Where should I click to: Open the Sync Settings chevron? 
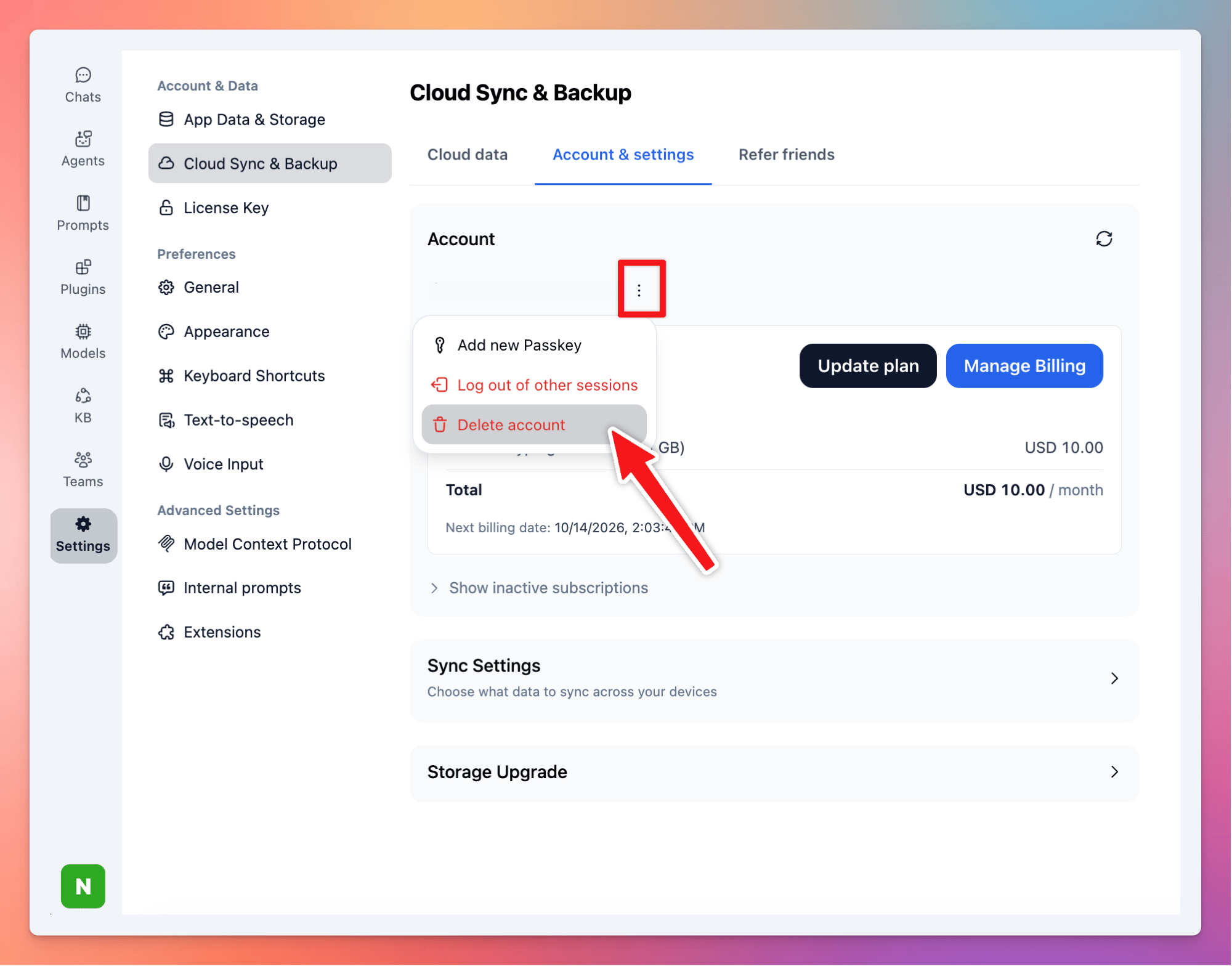click(1114, 678)
